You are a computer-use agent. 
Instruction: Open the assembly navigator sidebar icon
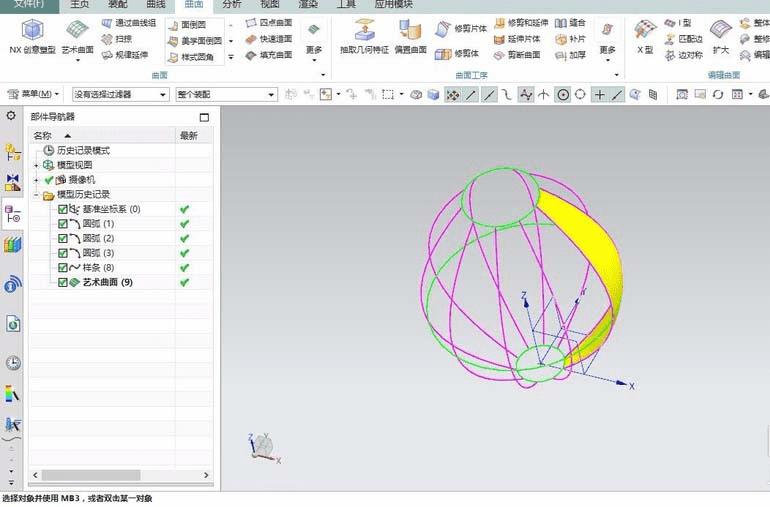(x=13, y=153)
